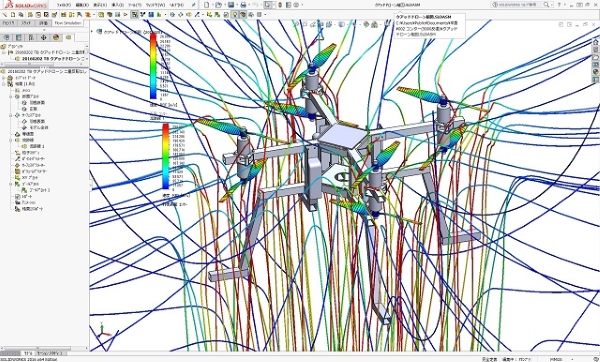The image size is (600, 362).
Task: Click the search magnifier icon in title bar
Action: [x=546, y=5]
